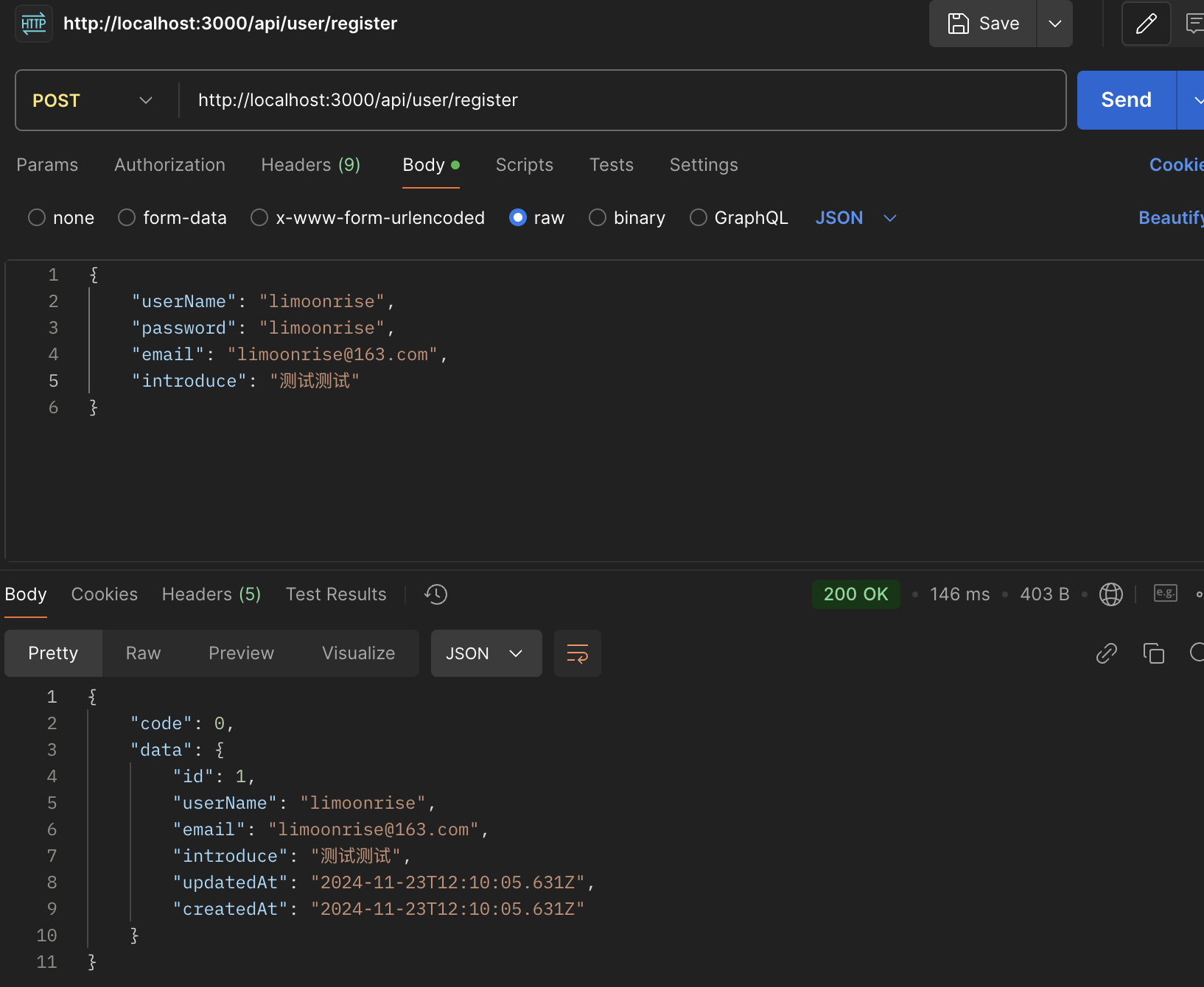Select x-www-form-urlencoded body type

pyautogui.click(x=368, y=218)
